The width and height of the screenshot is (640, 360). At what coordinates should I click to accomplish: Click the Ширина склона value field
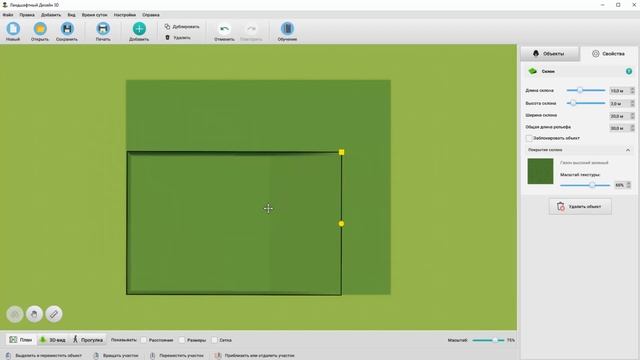click(x=619, y=116)
